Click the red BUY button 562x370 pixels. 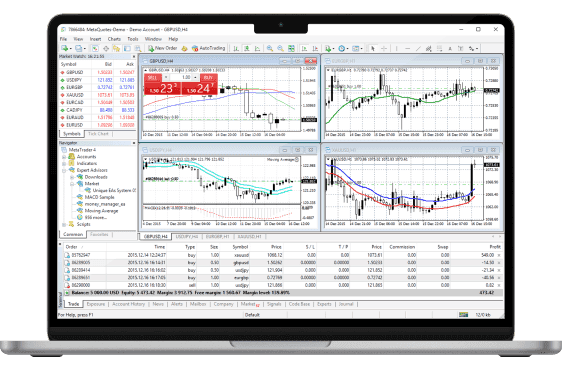coord(209,77)
